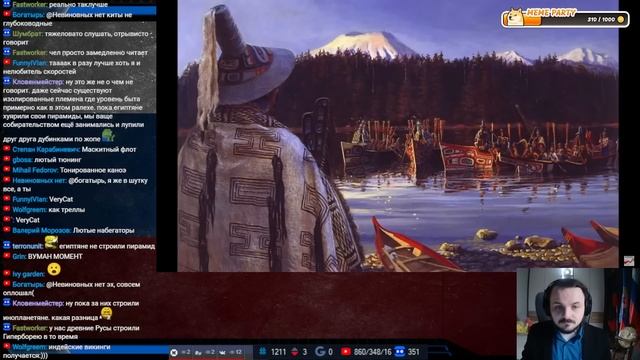Click the painting of the canoes
The image size is (640, 360).
[398, 136]
